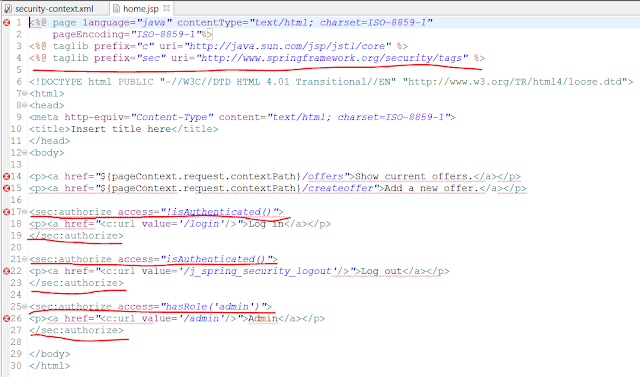This screenshot has width=640, height=377.
Task: Click the error marker on line 17
Action: [6, 212]
